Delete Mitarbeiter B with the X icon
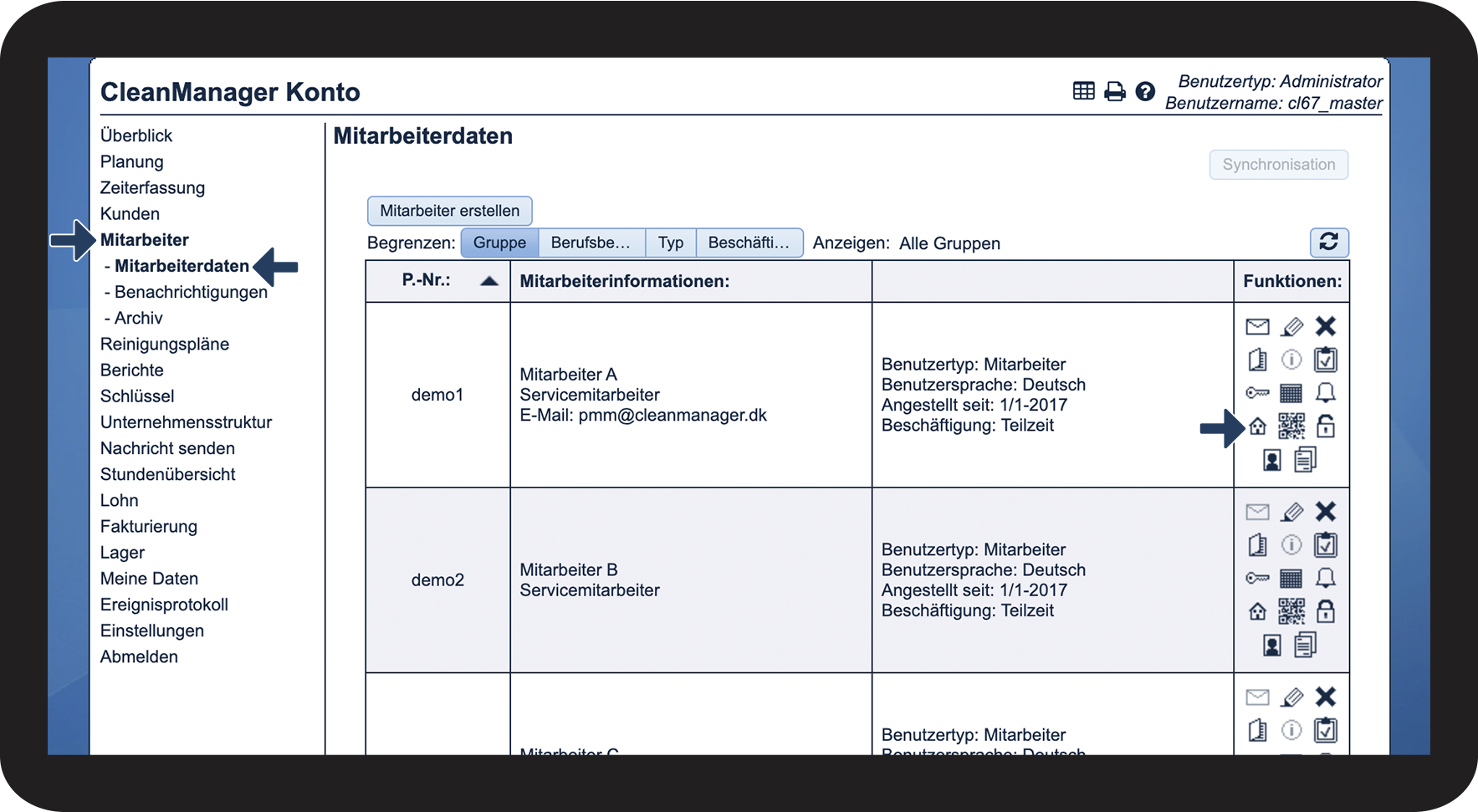Image resolution: width=1478 pixels, height=812 pixels. click(1325, 512)
